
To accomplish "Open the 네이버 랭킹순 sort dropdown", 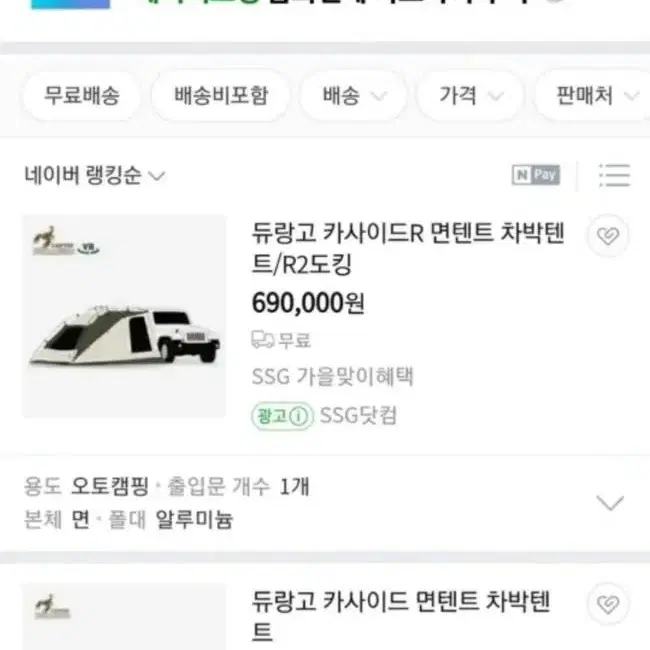I will pos(95,175).
